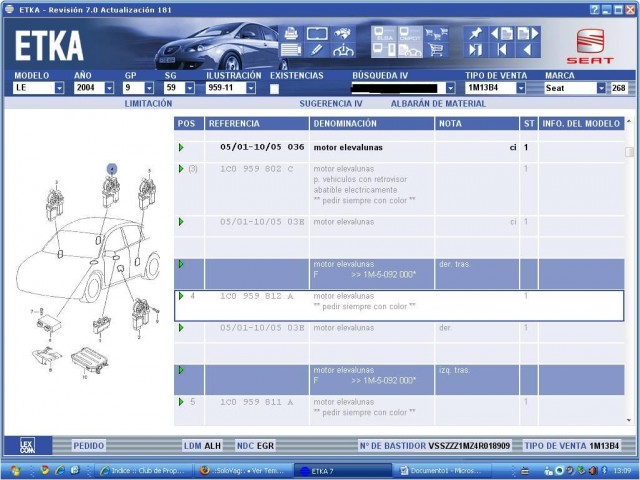The height and width of the screenshot is (480, 640).
Task: Click the exit door arrow icon
Action: [x=476, y=50]
